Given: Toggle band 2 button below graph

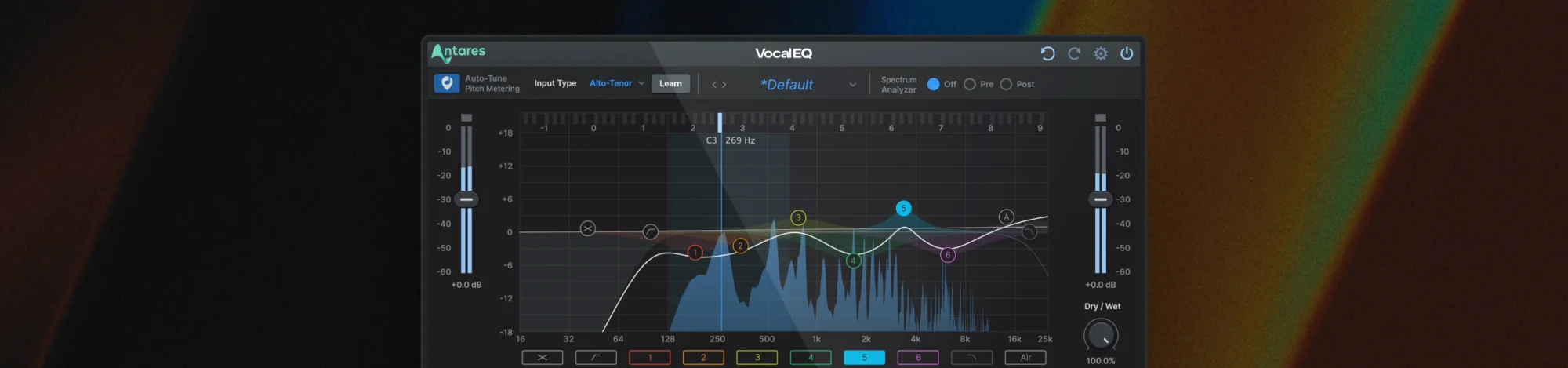Looking at the screenshot, I should [703, 358].
